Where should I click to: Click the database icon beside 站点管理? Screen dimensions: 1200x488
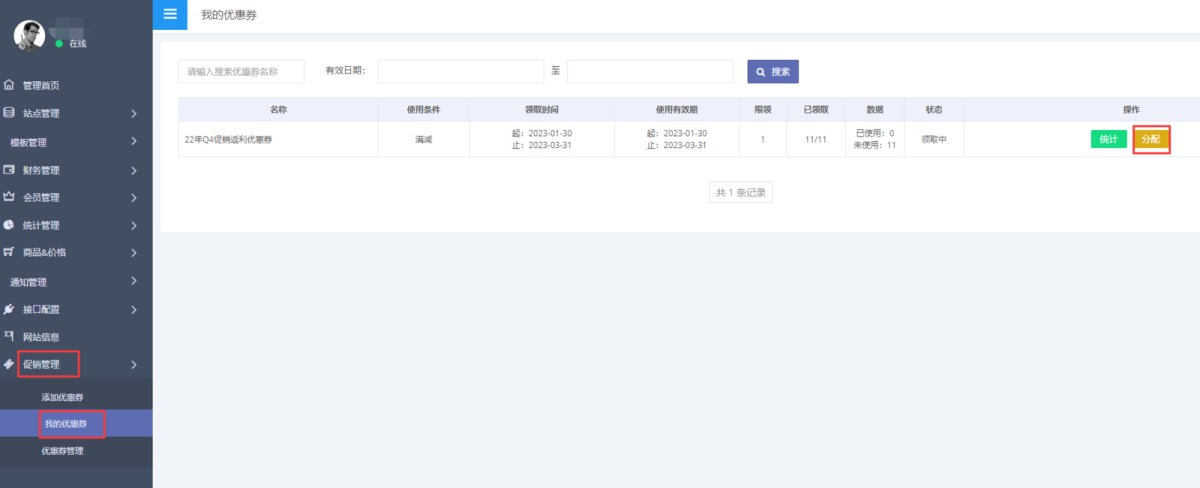tap(9, 113)
